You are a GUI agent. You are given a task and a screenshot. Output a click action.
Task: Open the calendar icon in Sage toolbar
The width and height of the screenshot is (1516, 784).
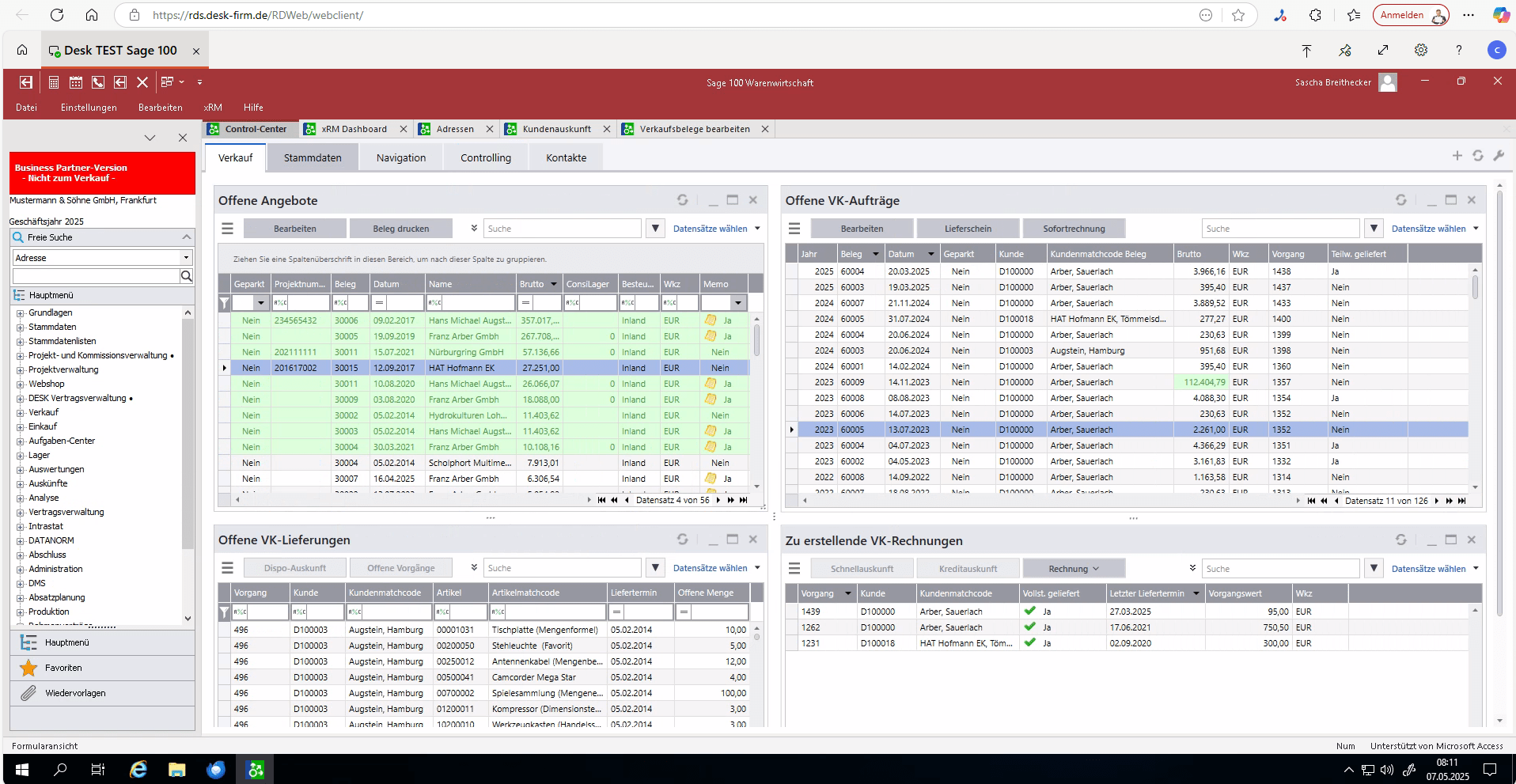pyautogui.click(x=76, y=82)
